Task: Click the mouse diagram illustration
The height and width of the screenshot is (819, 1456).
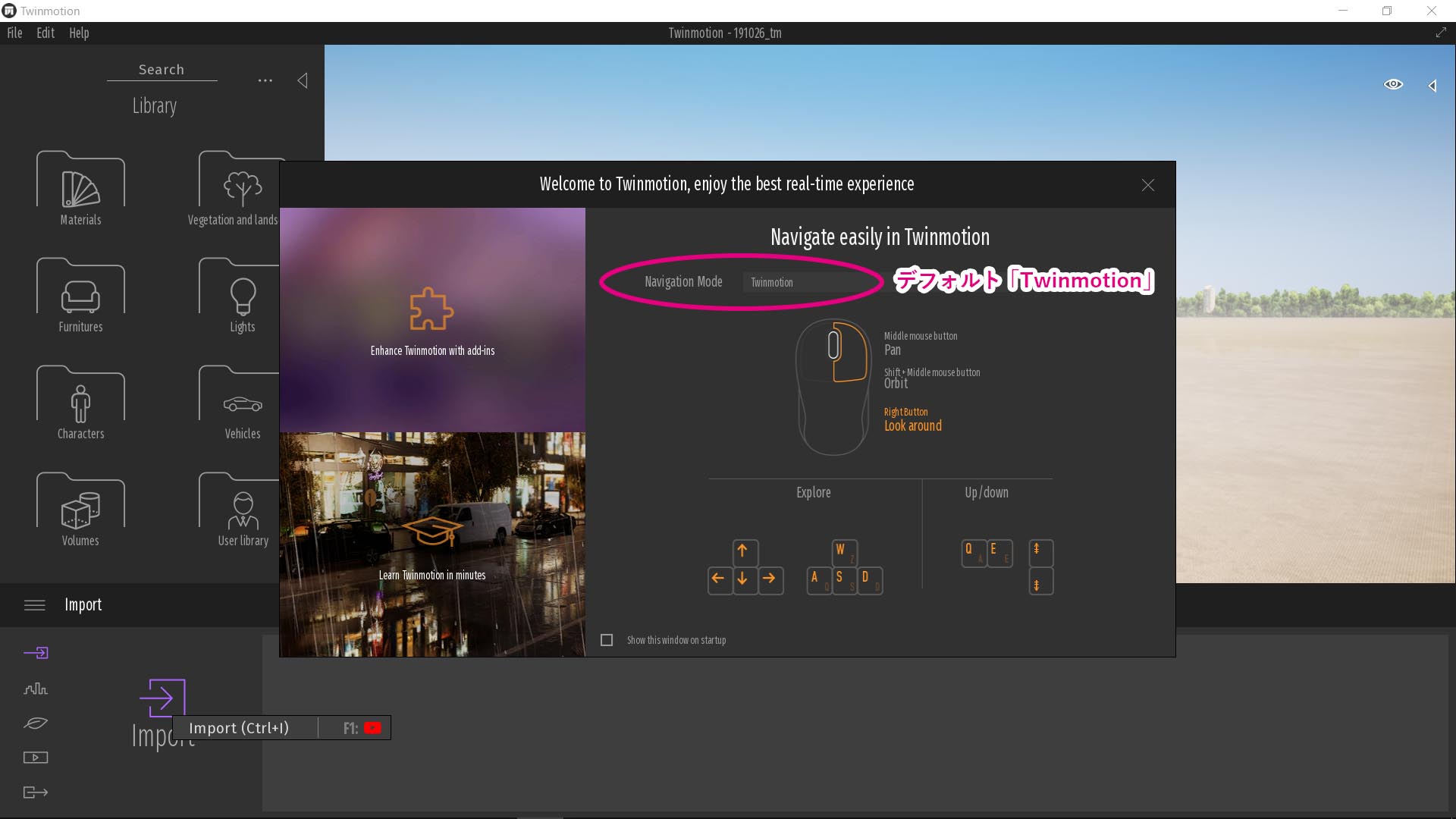Action: point(833,387)
